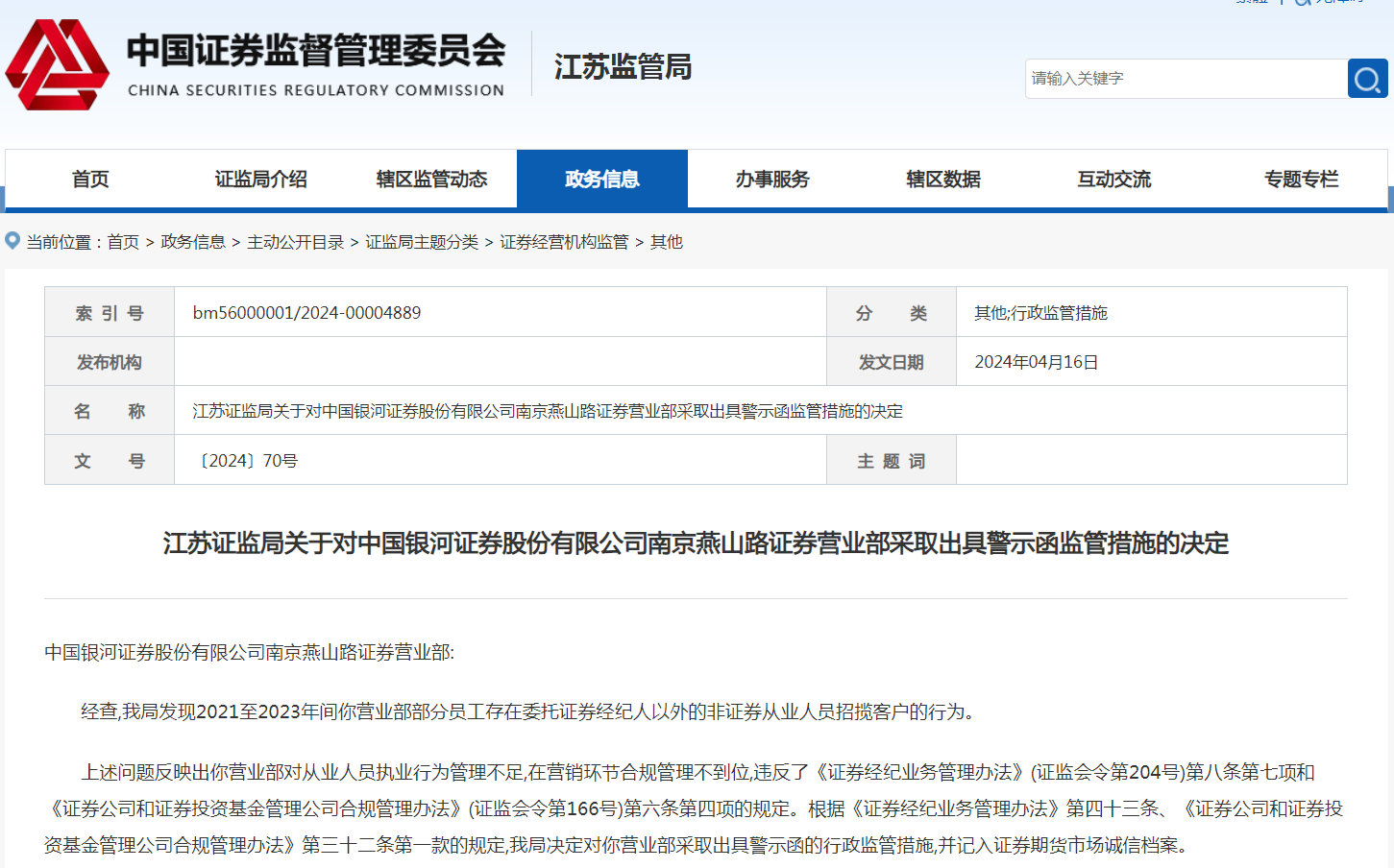Select the 辖区监管动态 navigation item
The height and width of the screenshot is (868, 1394).
[x=430, y=179]
